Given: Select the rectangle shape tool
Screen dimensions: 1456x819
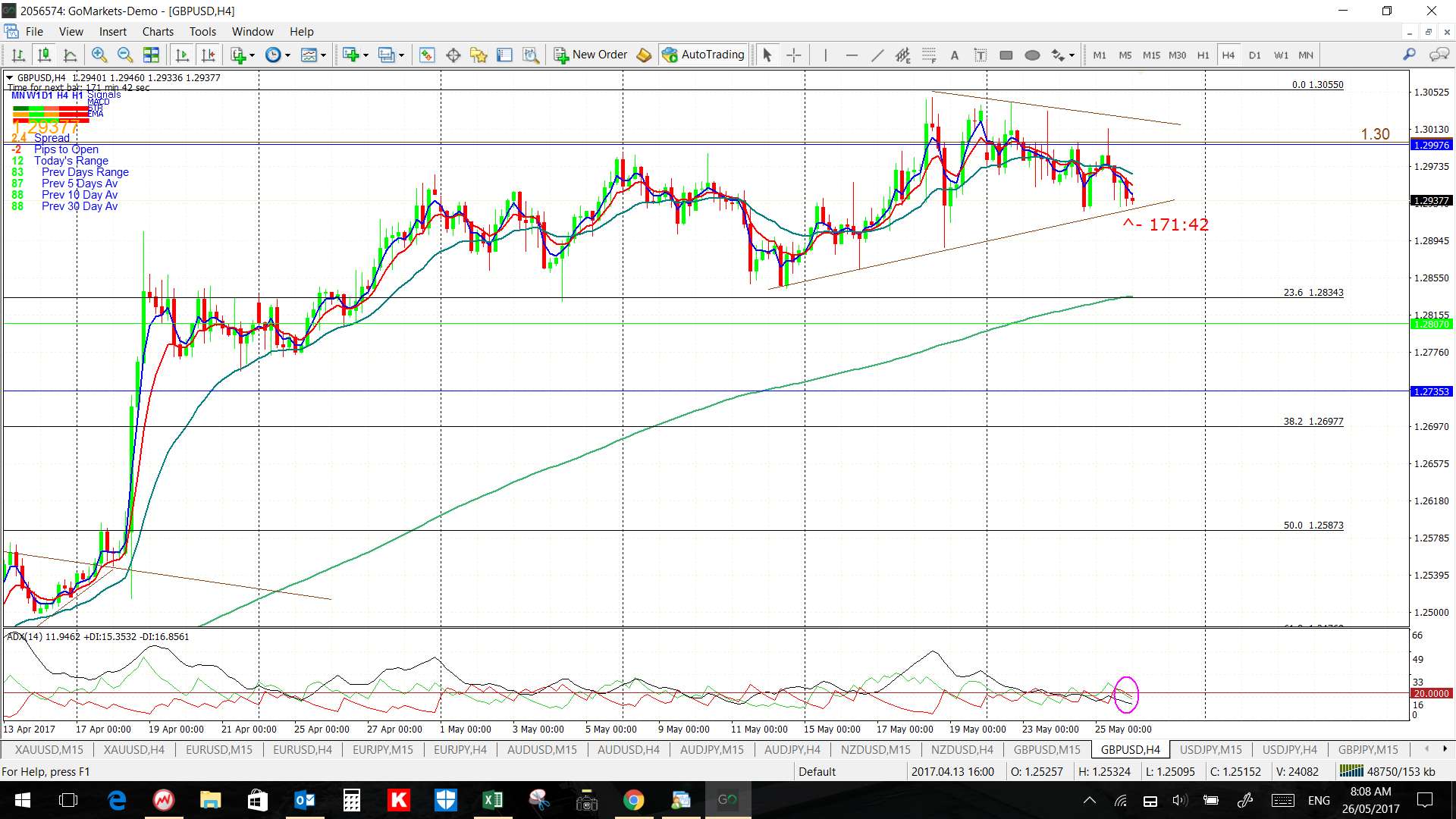Looking at the screenshot, I should click(x=1006, y=55).
